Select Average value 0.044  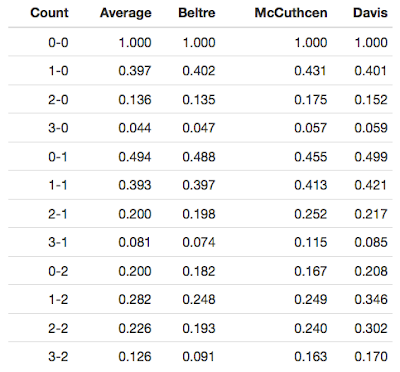coord(135,128)
